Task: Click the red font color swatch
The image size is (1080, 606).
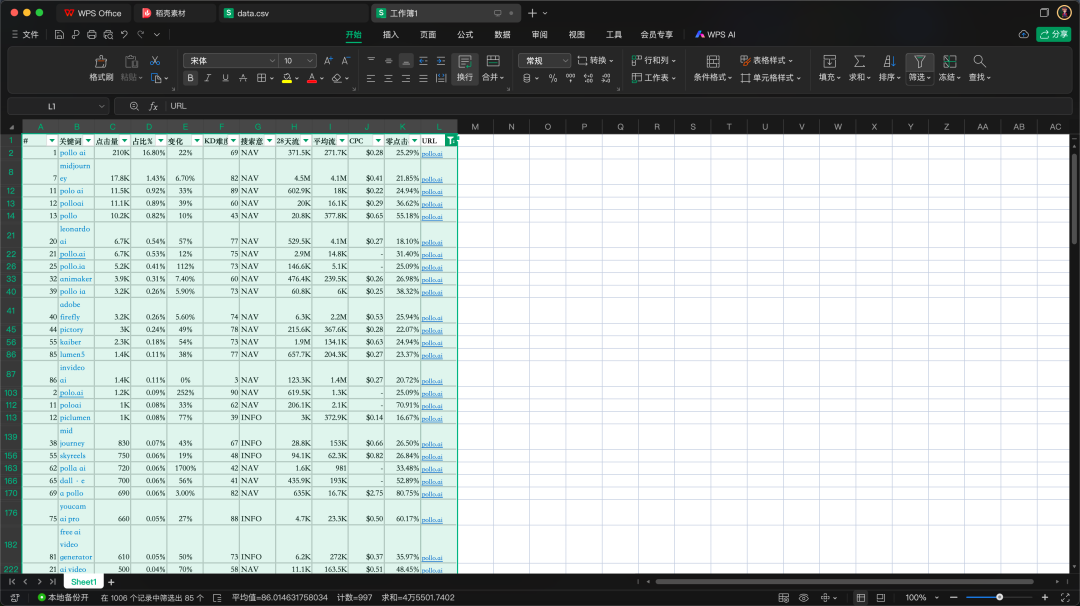Action: click(311, 79)
